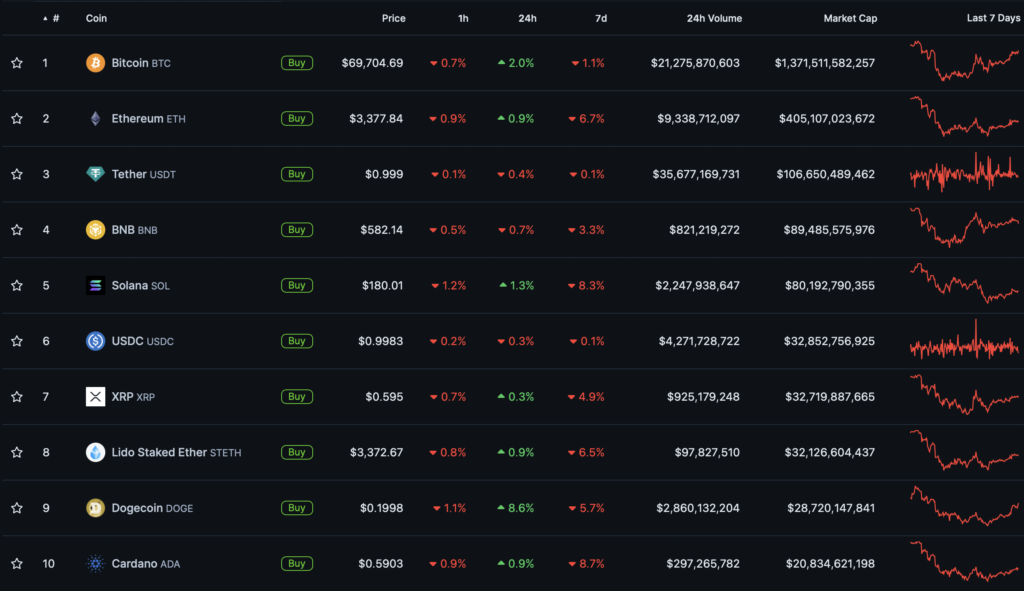This screenshot has width=1024, height=591.
Task: Sort the table by rank number column
Action: (54, 18)
